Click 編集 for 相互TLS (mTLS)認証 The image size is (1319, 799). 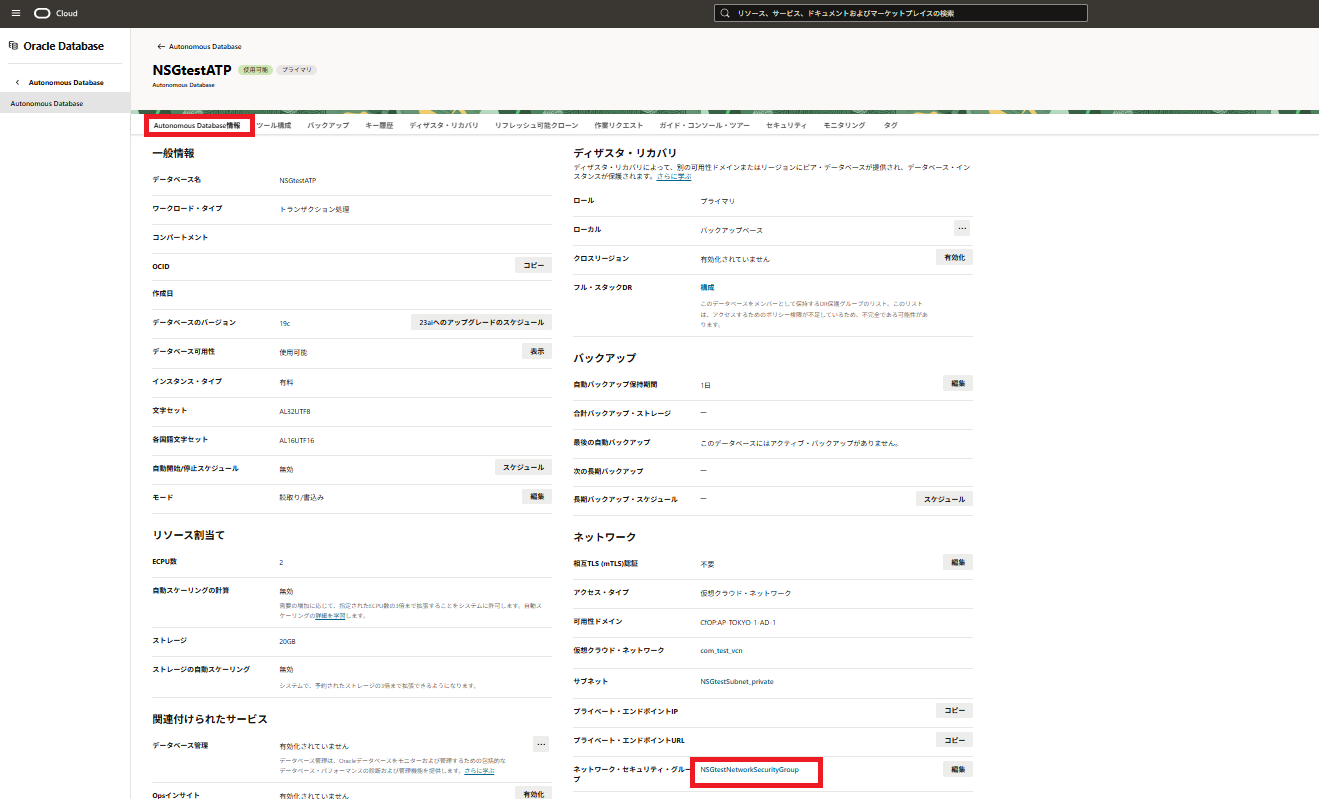[958, 562]
